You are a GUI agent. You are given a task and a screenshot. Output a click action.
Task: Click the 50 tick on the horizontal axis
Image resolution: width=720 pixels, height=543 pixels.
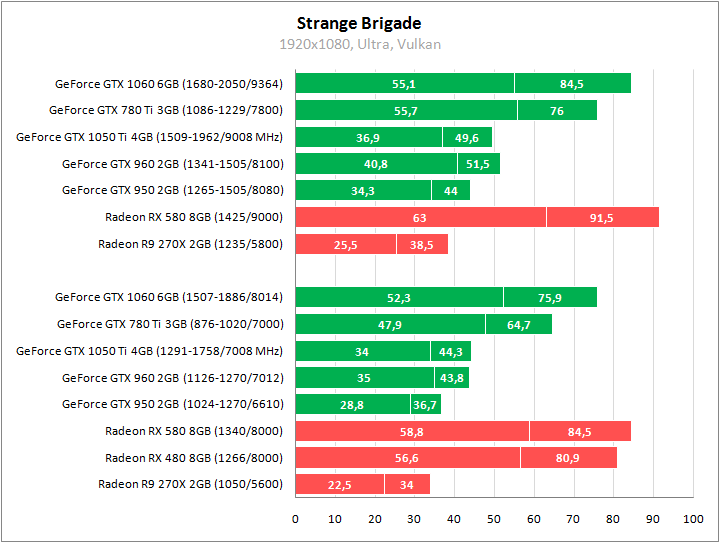(494, 519)
